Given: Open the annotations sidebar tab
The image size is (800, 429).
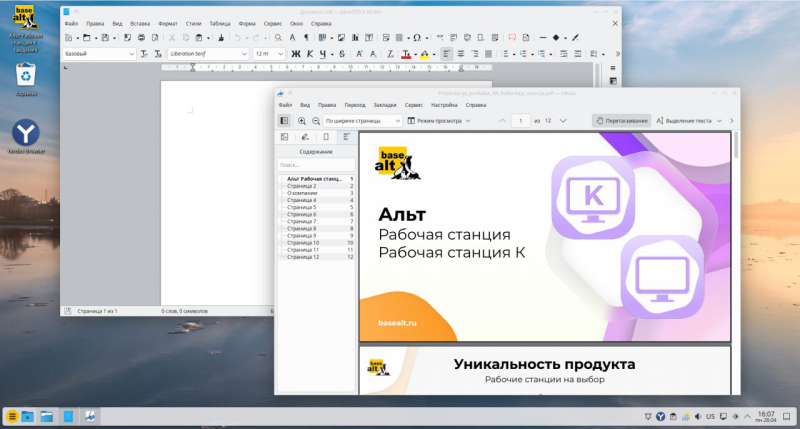Looking at the screenshot, I should coord(305,137).
